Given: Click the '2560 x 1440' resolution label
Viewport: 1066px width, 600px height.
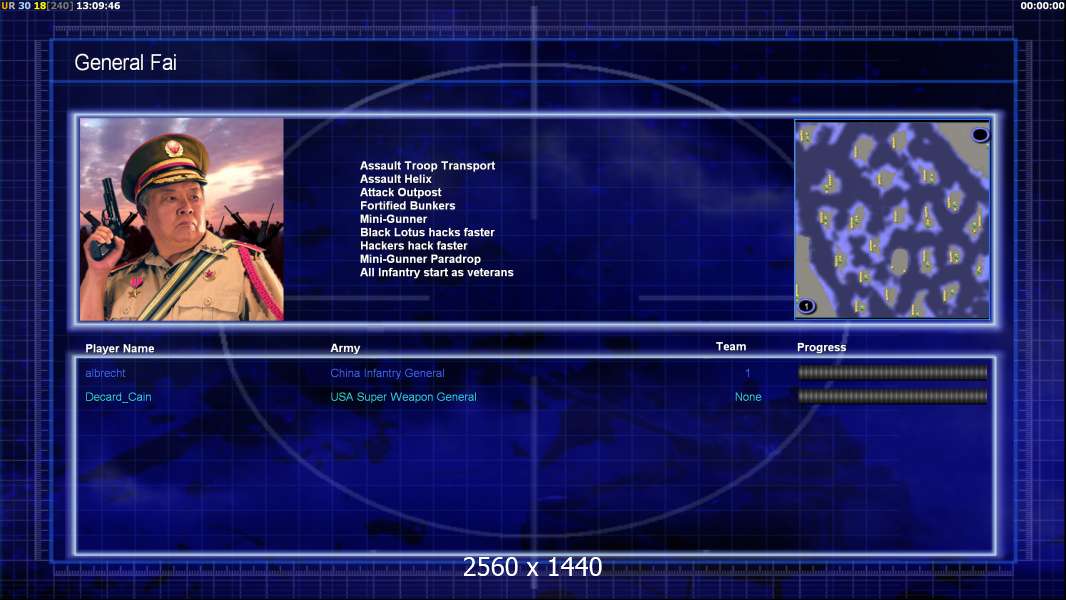Looking at the screenshot, I should tap(532, 567).
